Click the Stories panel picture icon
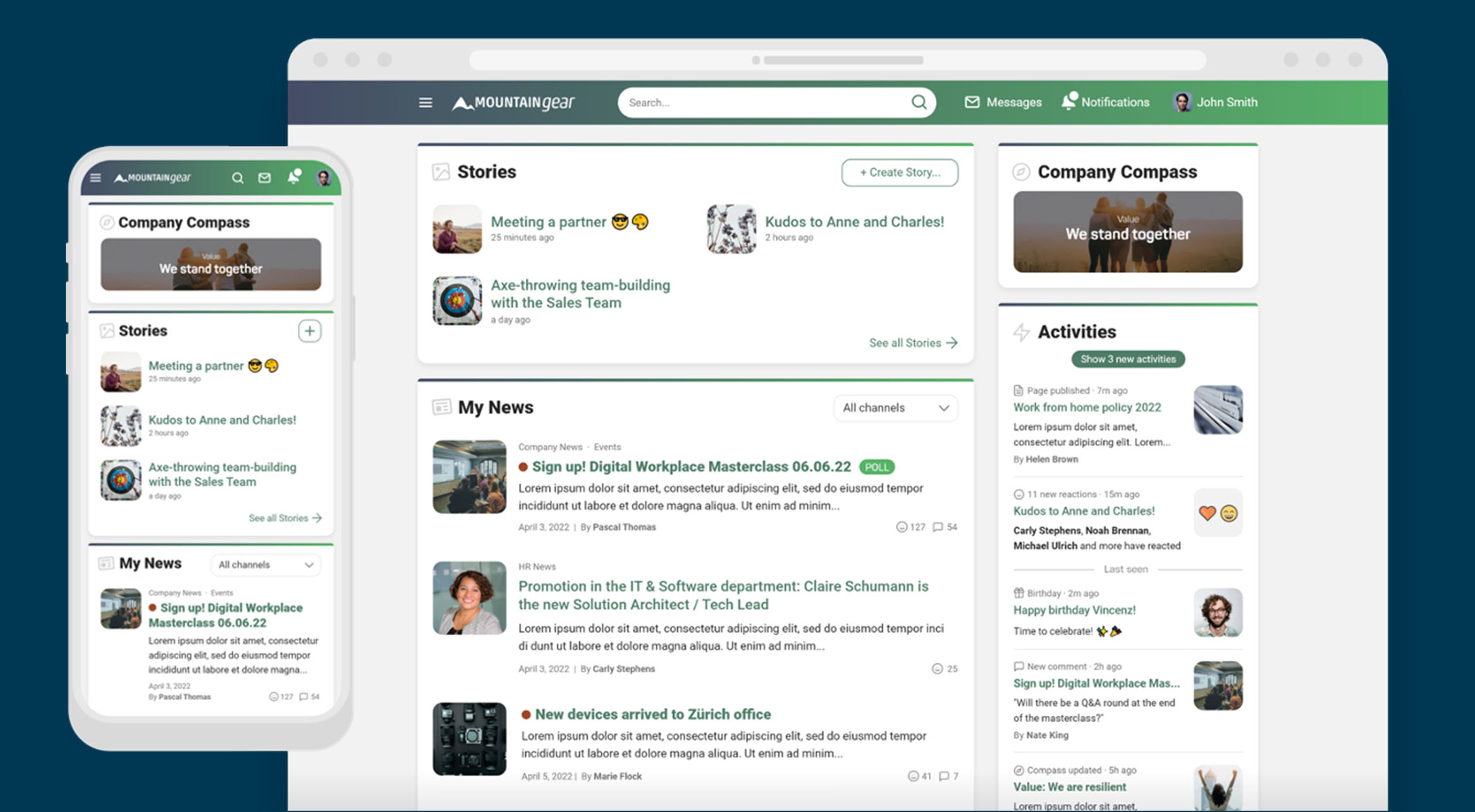The height and width of the screenshot is (812, 1475). tap(442, 171)
